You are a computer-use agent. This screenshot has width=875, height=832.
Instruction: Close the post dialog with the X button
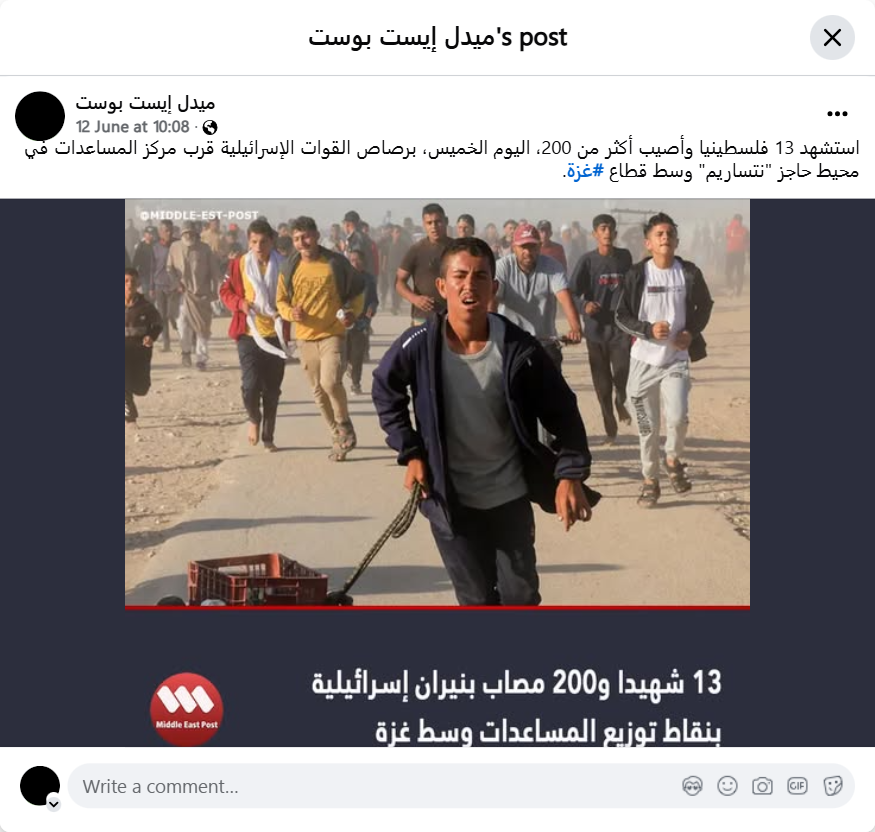point(832,38)
